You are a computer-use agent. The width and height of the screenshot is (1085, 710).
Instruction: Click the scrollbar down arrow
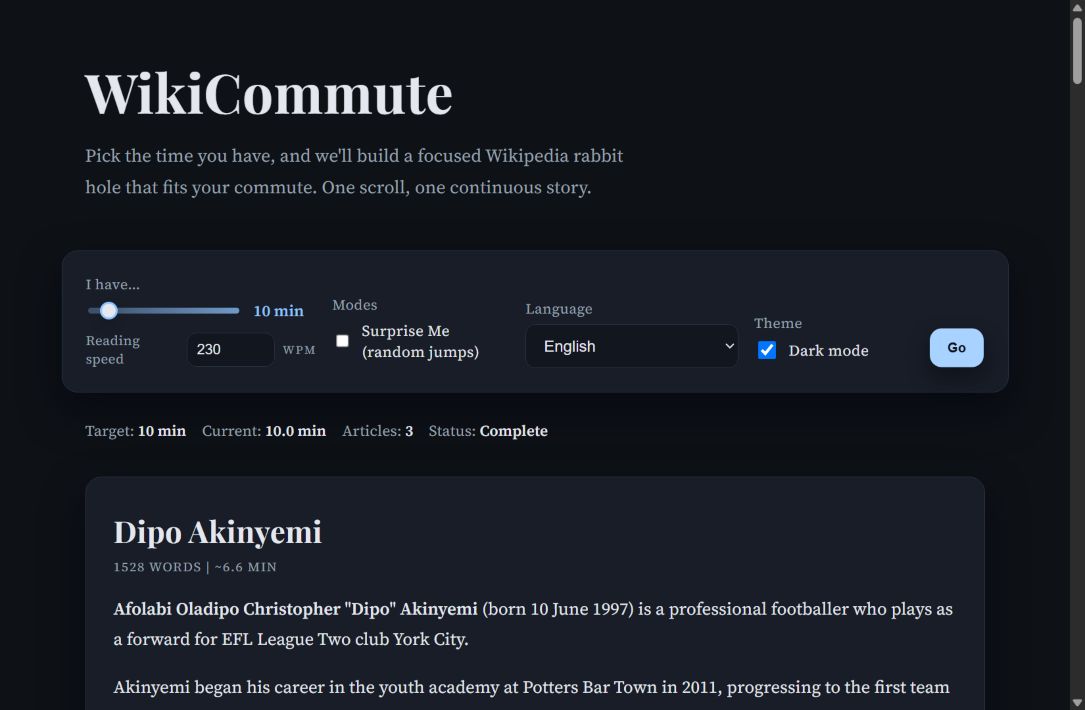1077,703
